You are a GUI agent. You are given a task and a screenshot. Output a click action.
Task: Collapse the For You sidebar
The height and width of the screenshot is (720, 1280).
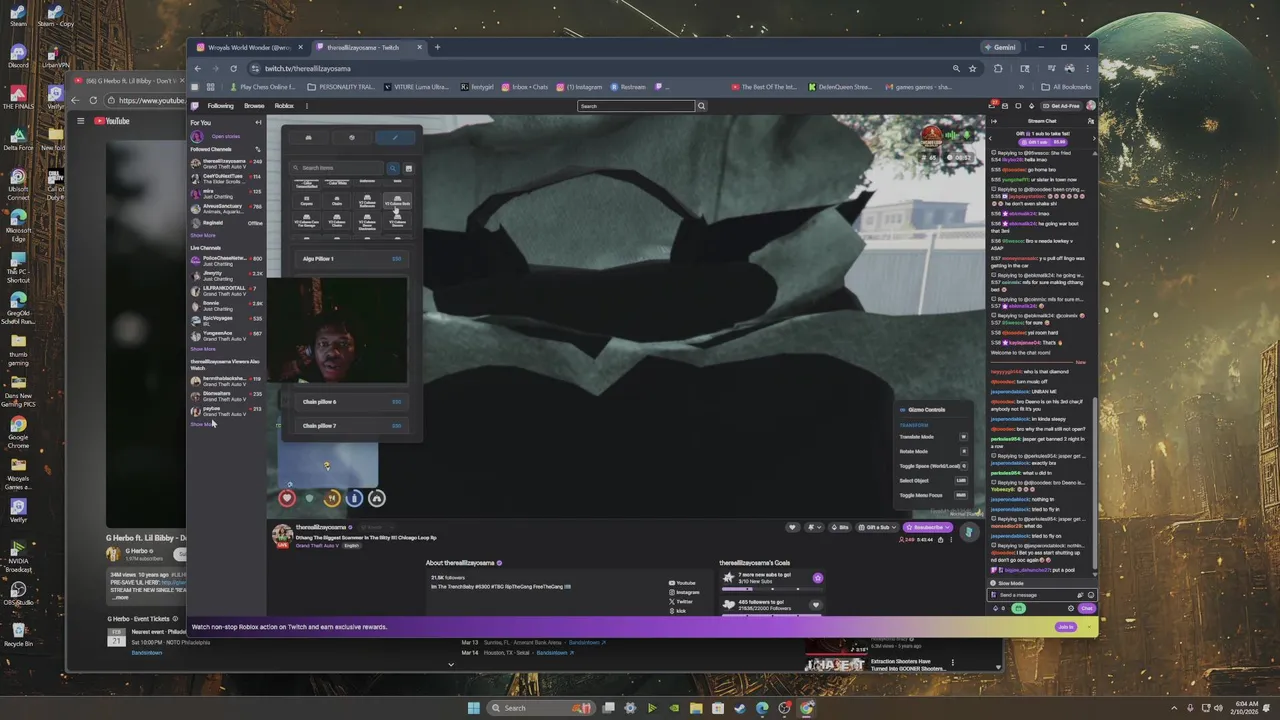tap(258, 122)
